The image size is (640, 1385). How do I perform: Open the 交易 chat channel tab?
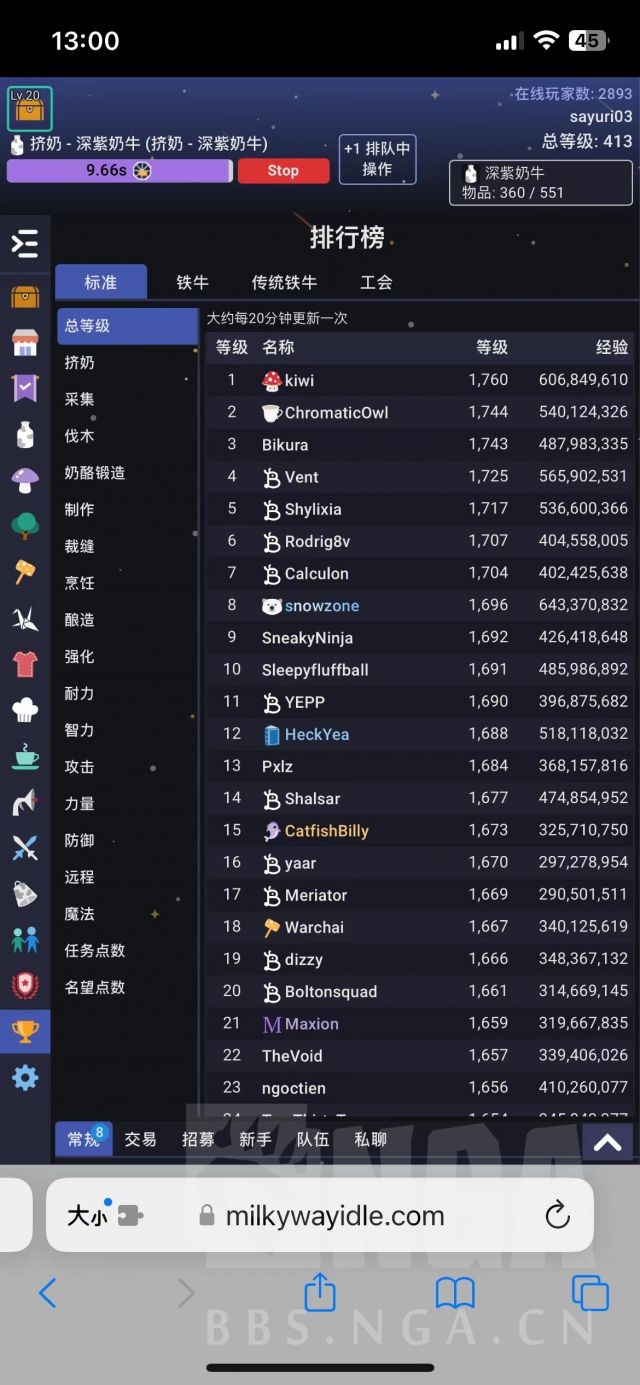(x=140, y=1139)
